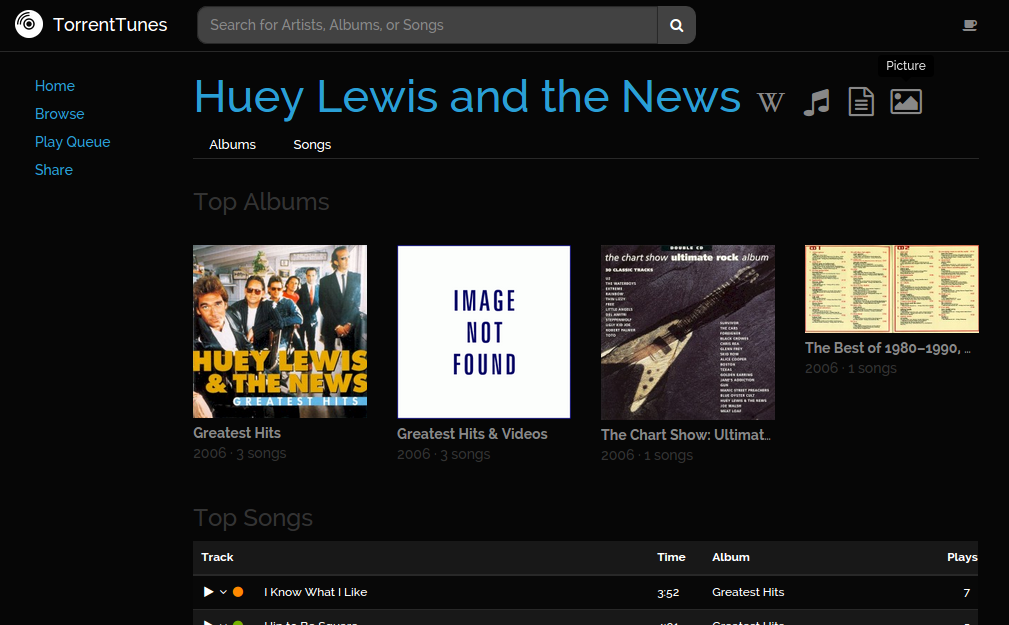This screenshot has height=625, width=1009.
Task: Click the Huey Lewis and the News heading
Action: [467, 97]
